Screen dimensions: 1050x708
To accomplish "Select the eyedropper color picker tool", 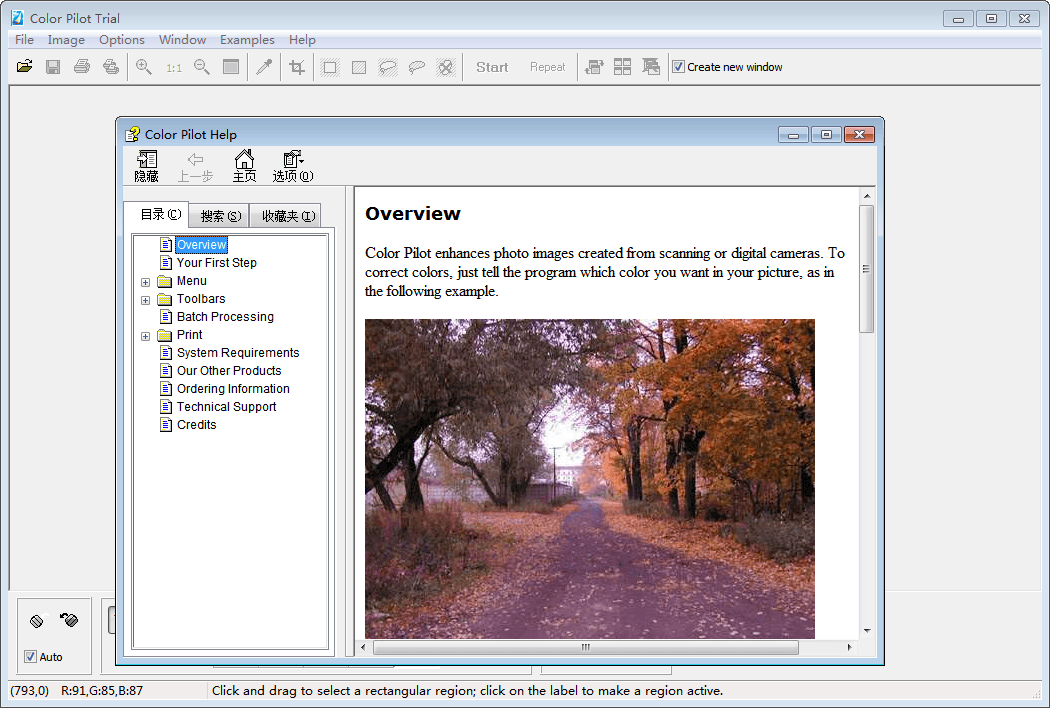I will 265,66.
